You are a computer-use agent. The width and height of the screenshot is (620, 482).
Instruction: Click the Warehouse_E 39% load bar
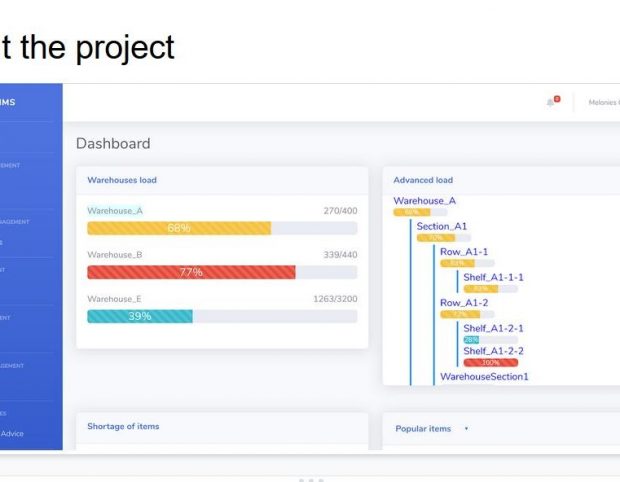pos(140,316)
